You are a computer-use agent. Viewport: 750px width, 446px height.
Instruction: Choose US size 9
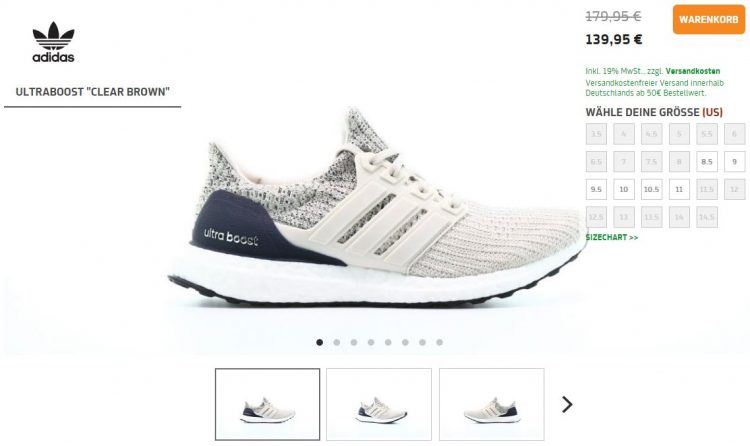click(x=734, y=162)
